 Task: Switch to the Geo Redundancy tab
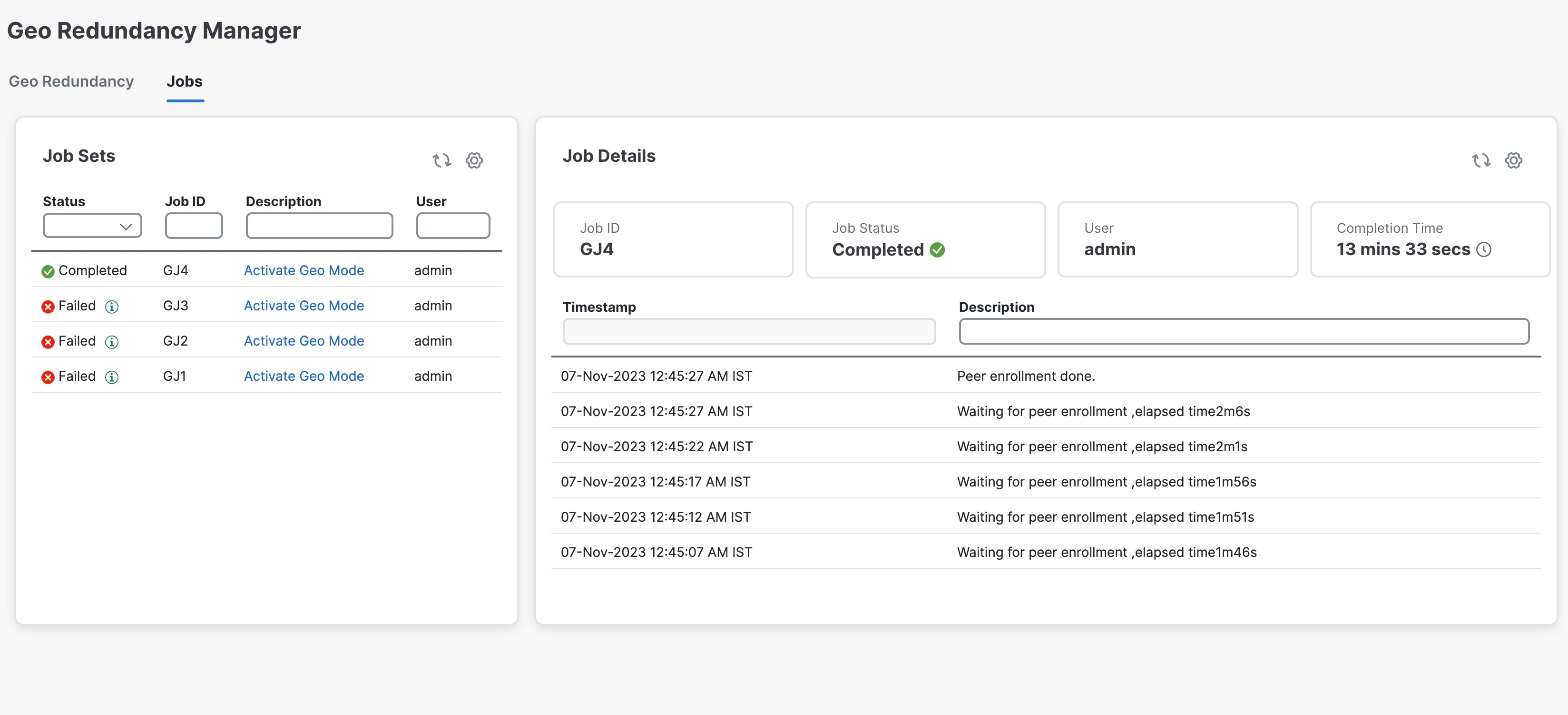71,81
